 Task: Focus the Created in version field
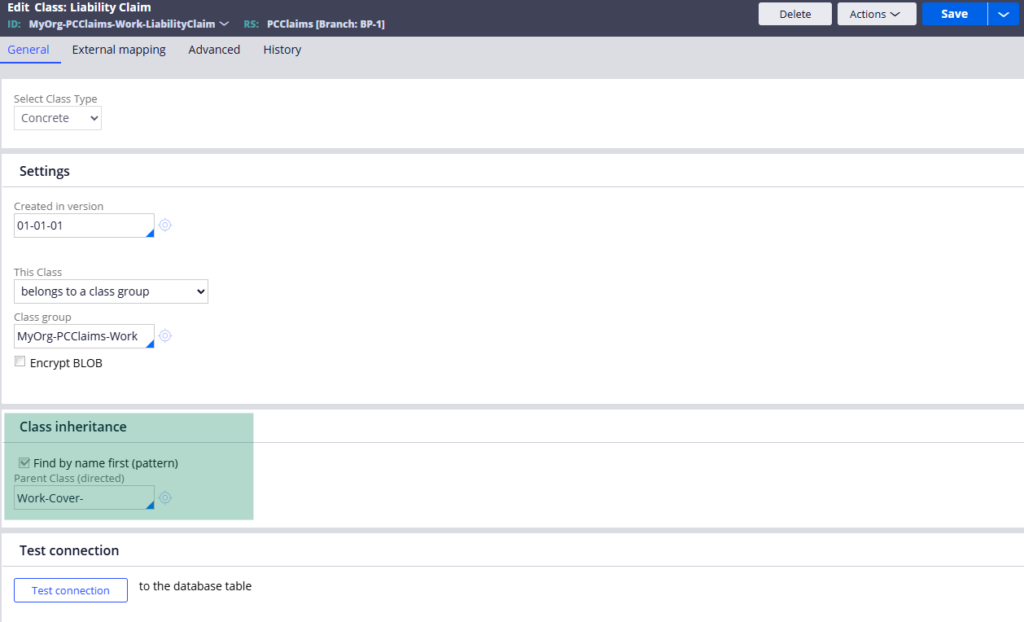pos(84,225)
